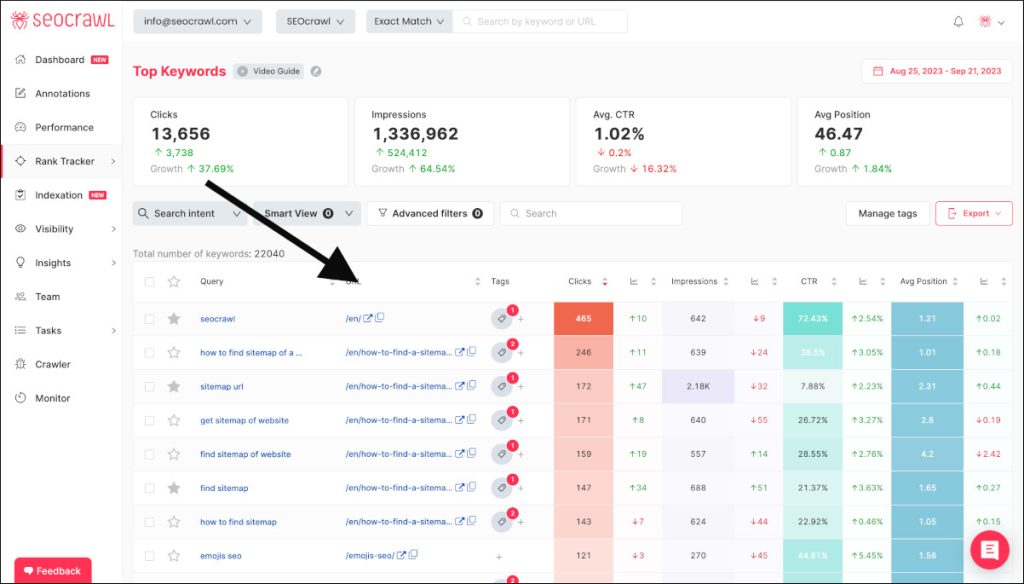This screenshot has height=584, width=1024.
Task: Copy the /en/ URL with copy icon
Action: tap(380, 319)
